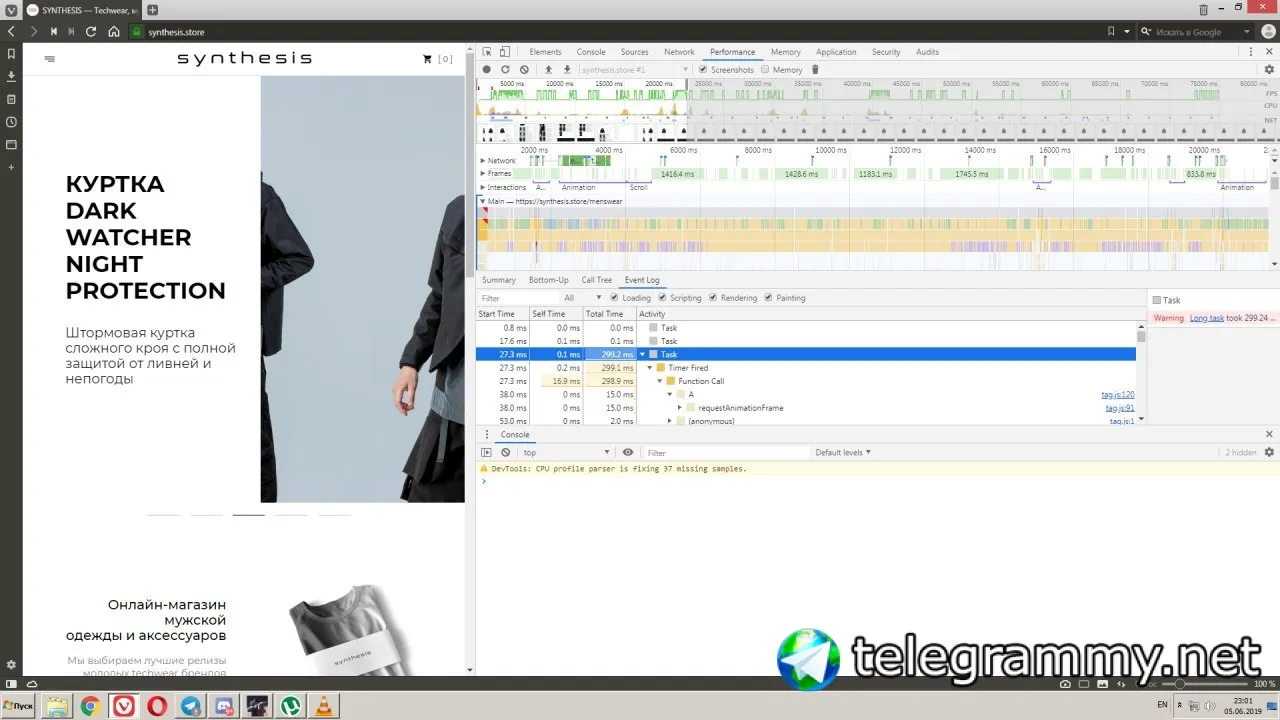
Task: Sort by the Total Time column header
Action: (x=608, y=314)
